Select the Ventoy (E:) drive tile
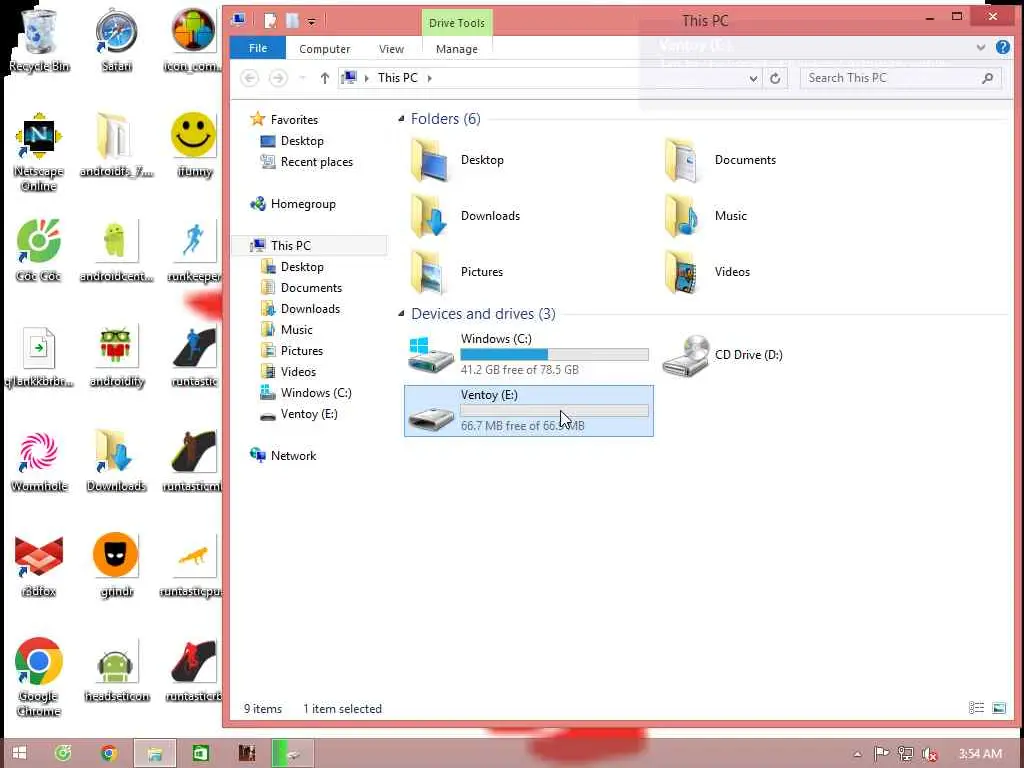Screen dimensions: 1024x768 pyautogui.click(x=528, y=411)
